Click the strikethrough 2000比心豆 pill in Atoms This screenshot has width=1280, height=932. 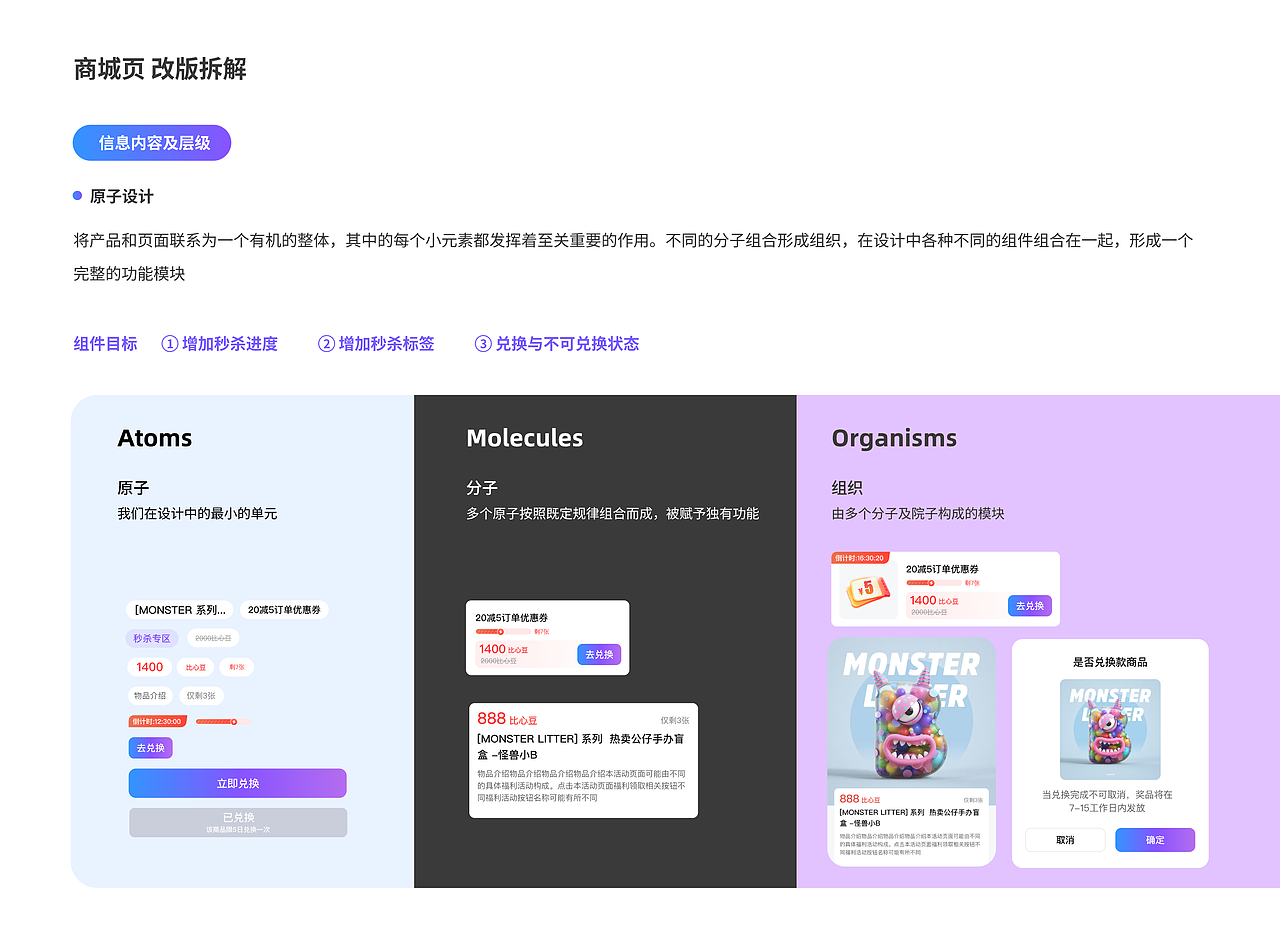tap(213, 638)
